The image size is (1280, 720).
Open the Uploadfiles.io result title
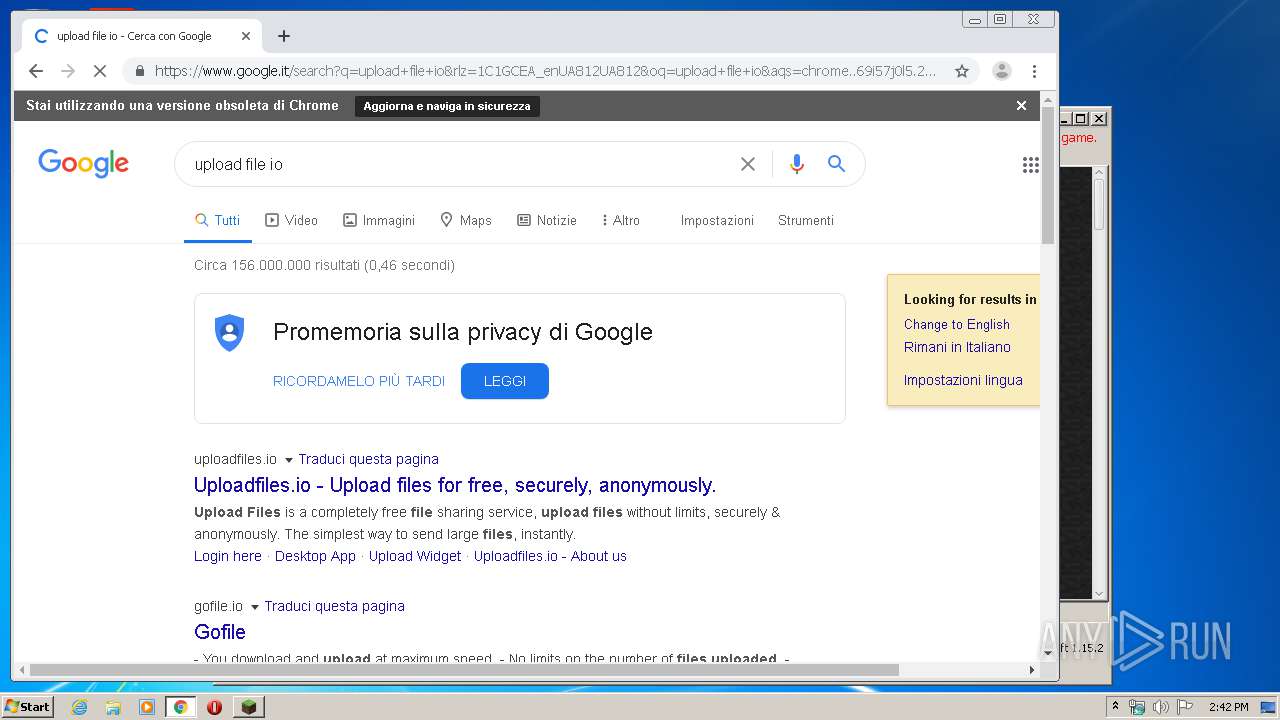click(455, 485)
